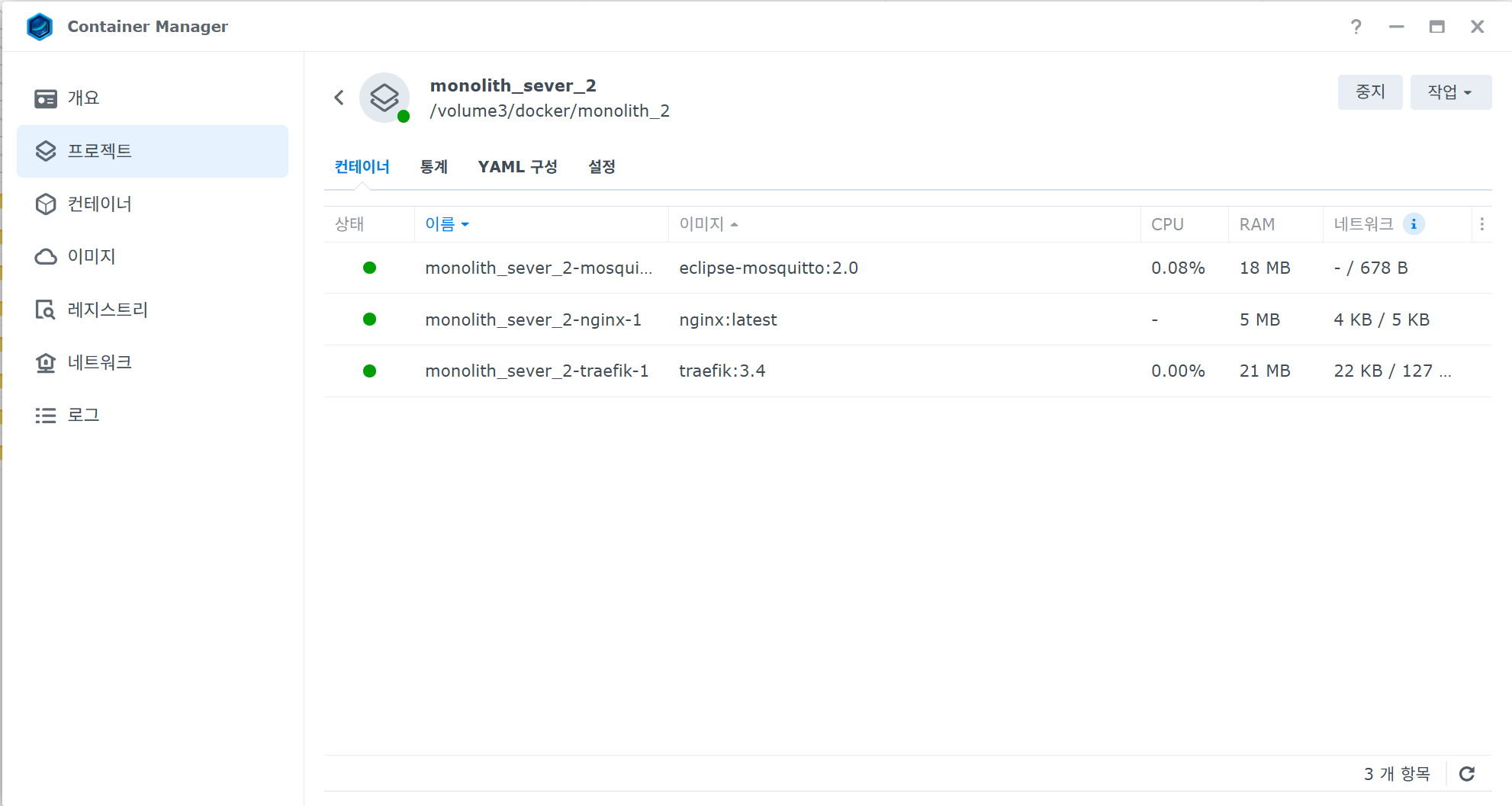Click the refresh icon at bottom right
The width and height of the screenshot is (1512, 806).
point(1466,774)
